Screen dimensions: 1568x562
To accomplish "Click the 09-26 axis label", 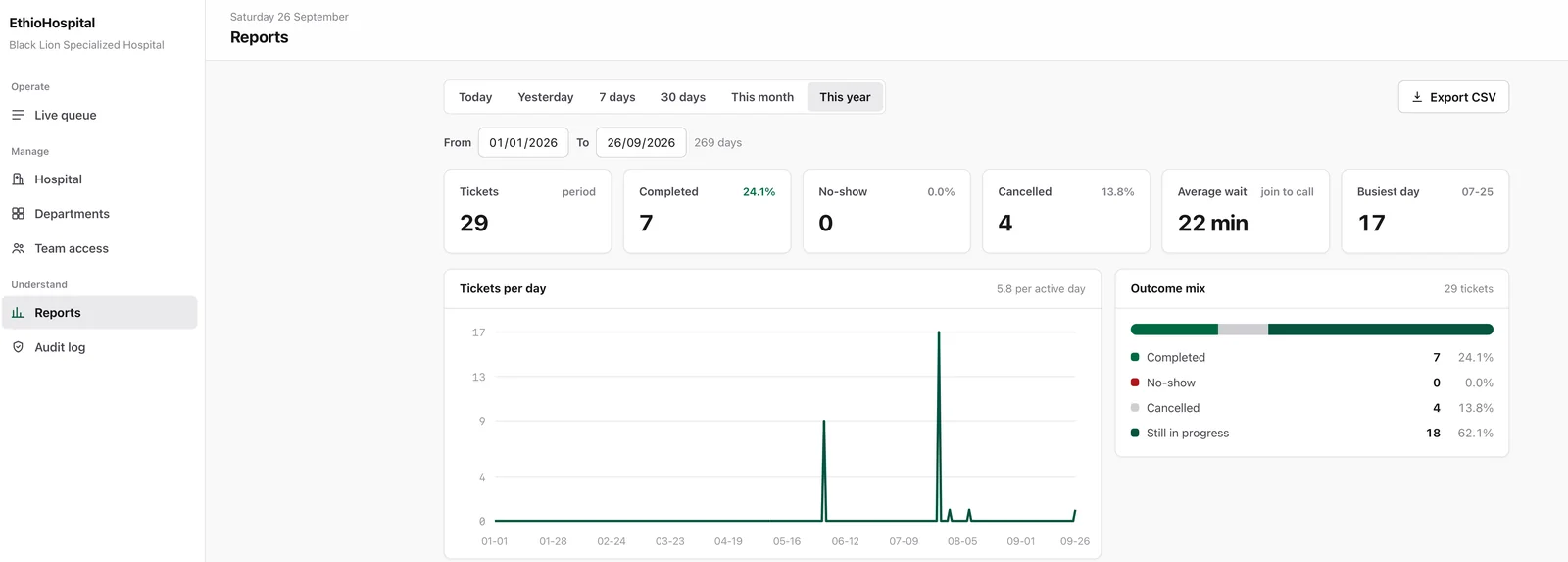I will (1075, 541).
